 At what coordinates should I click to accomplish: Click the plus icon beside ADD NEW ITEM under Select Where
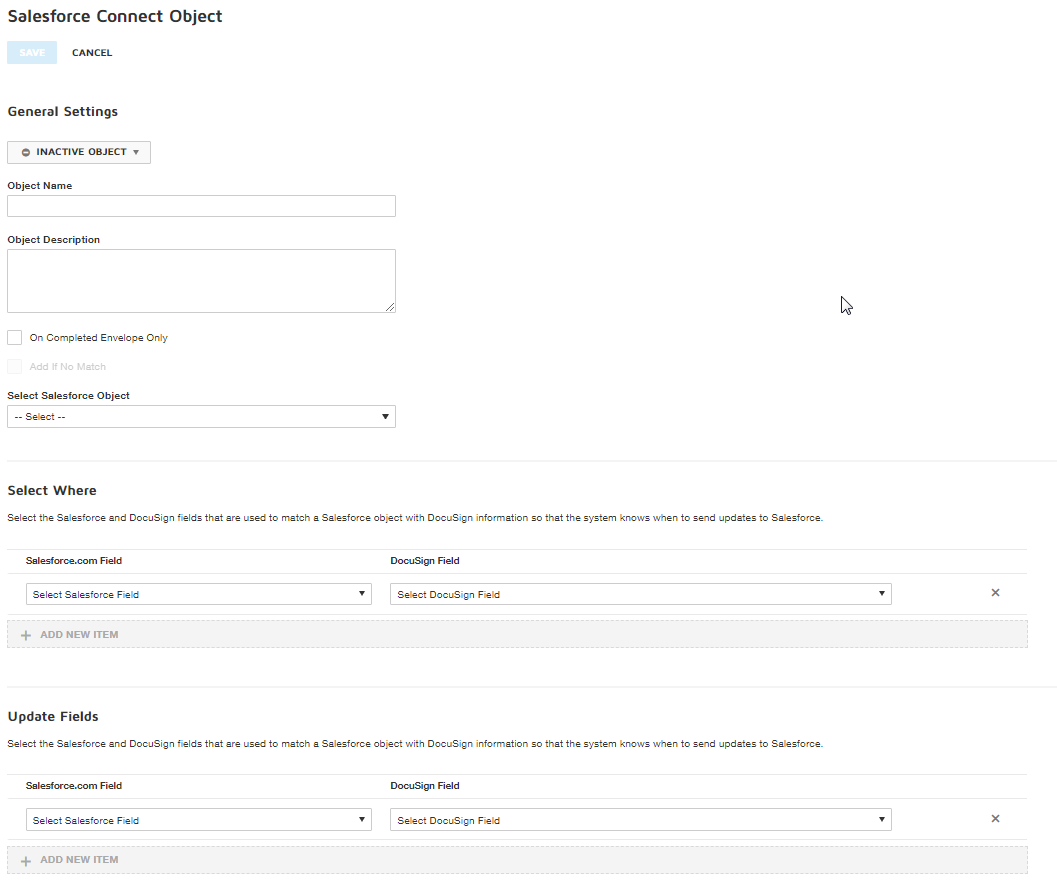coord(24,634)
